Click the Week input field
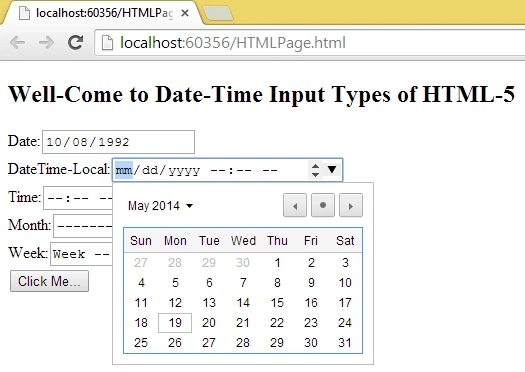525x372 pixels. pyautogui.click(x=81, y=254)
